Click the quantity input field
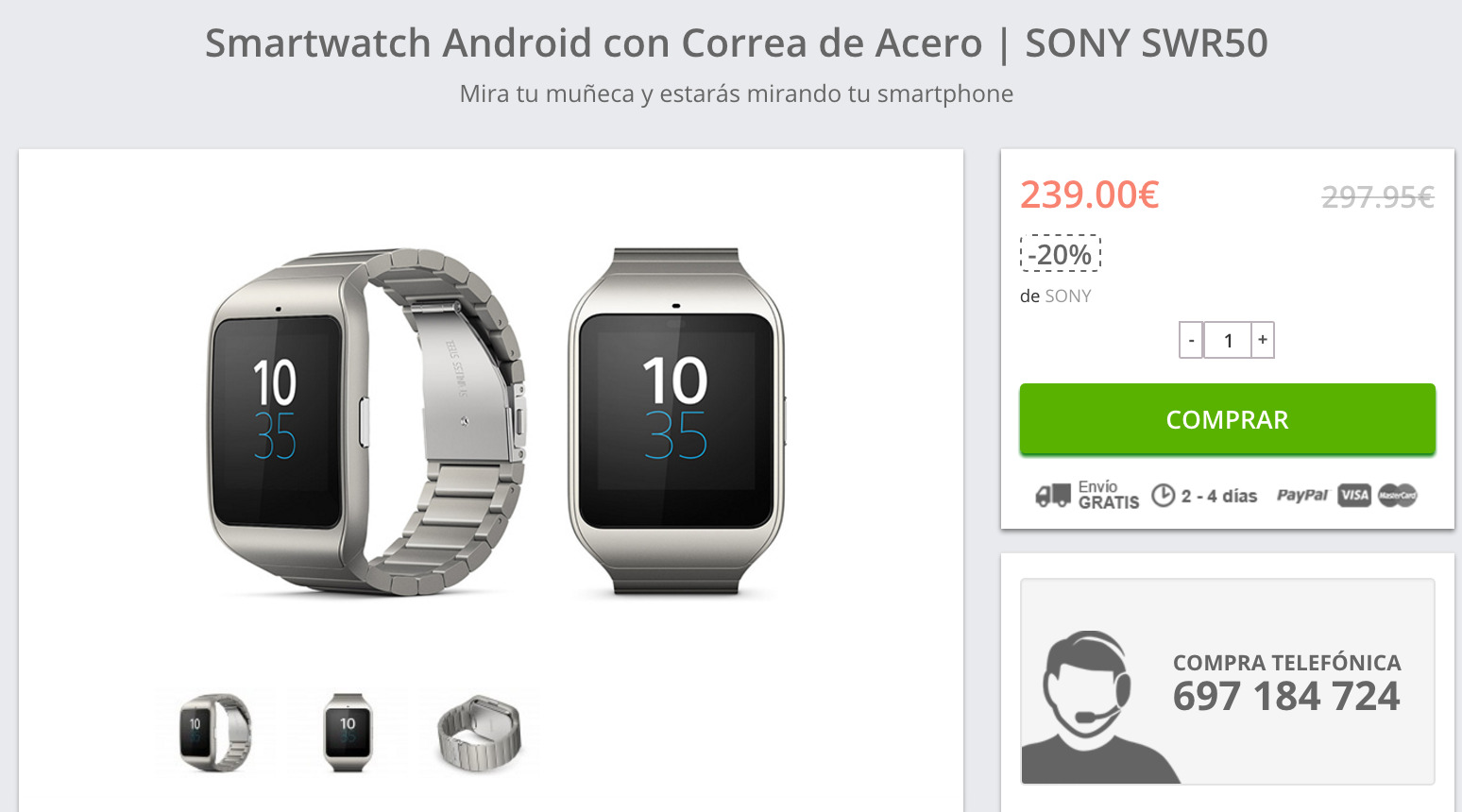1462x812 pixels. pyautogui.click(x=1228, y=340)
